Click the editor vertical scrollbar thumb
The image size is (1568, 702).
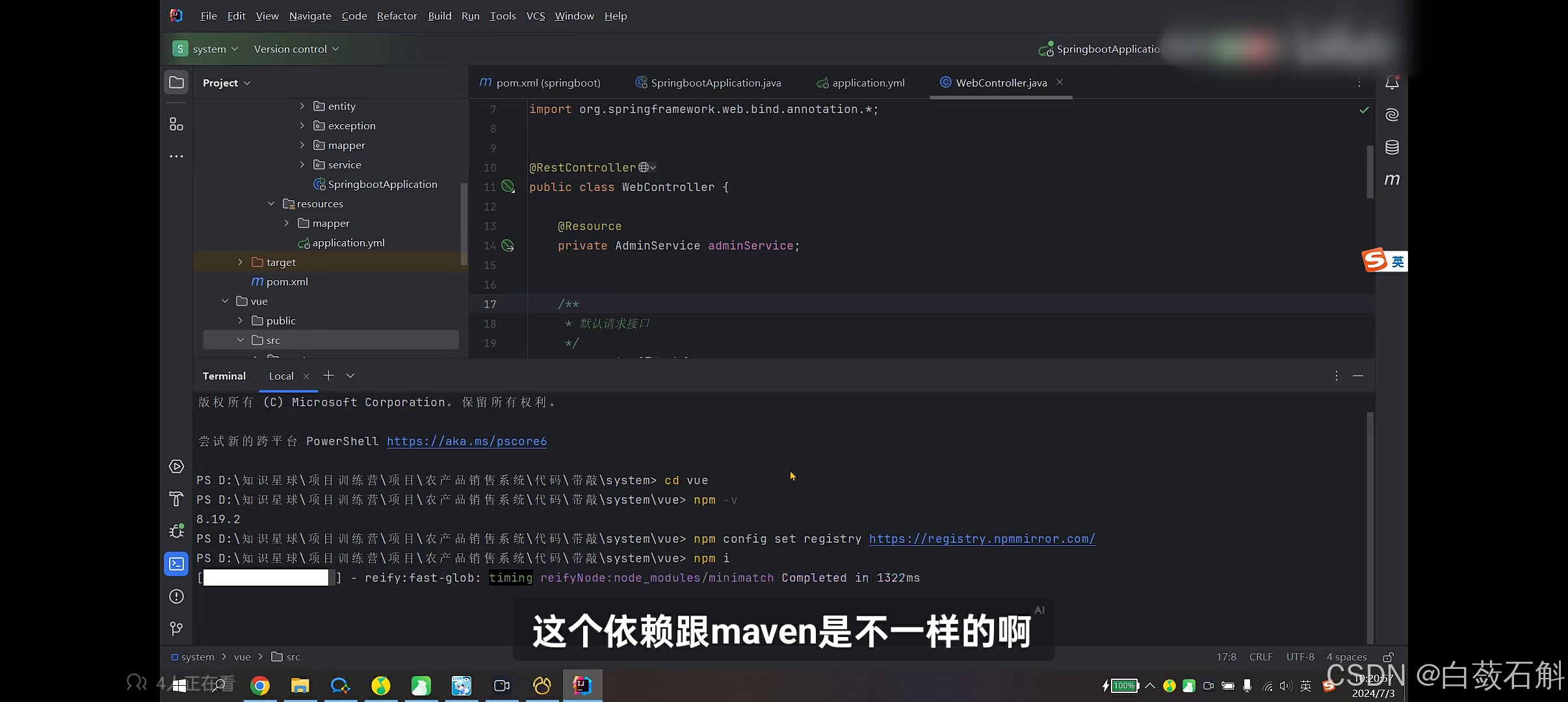point(1370,170)
